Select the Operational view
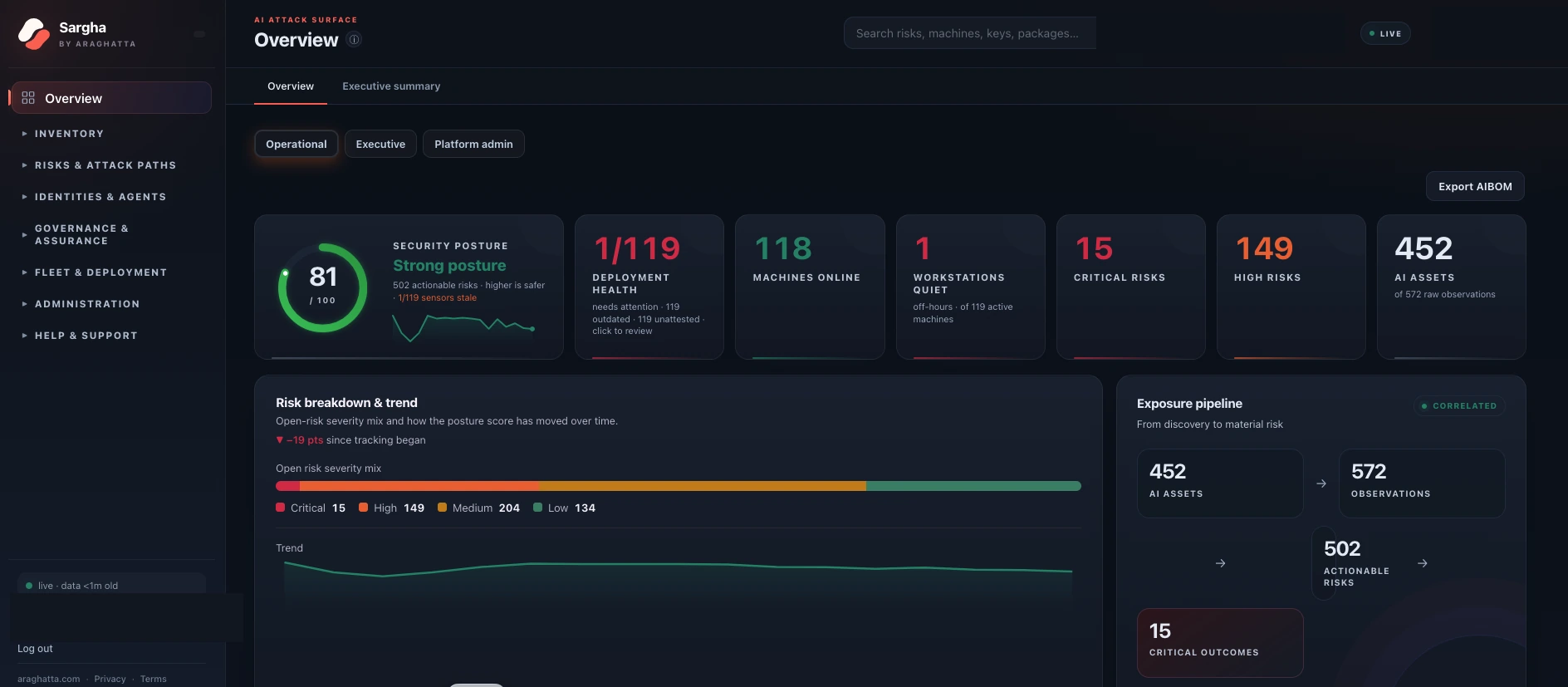This screenshot has height=687, width=1568. 296,144
